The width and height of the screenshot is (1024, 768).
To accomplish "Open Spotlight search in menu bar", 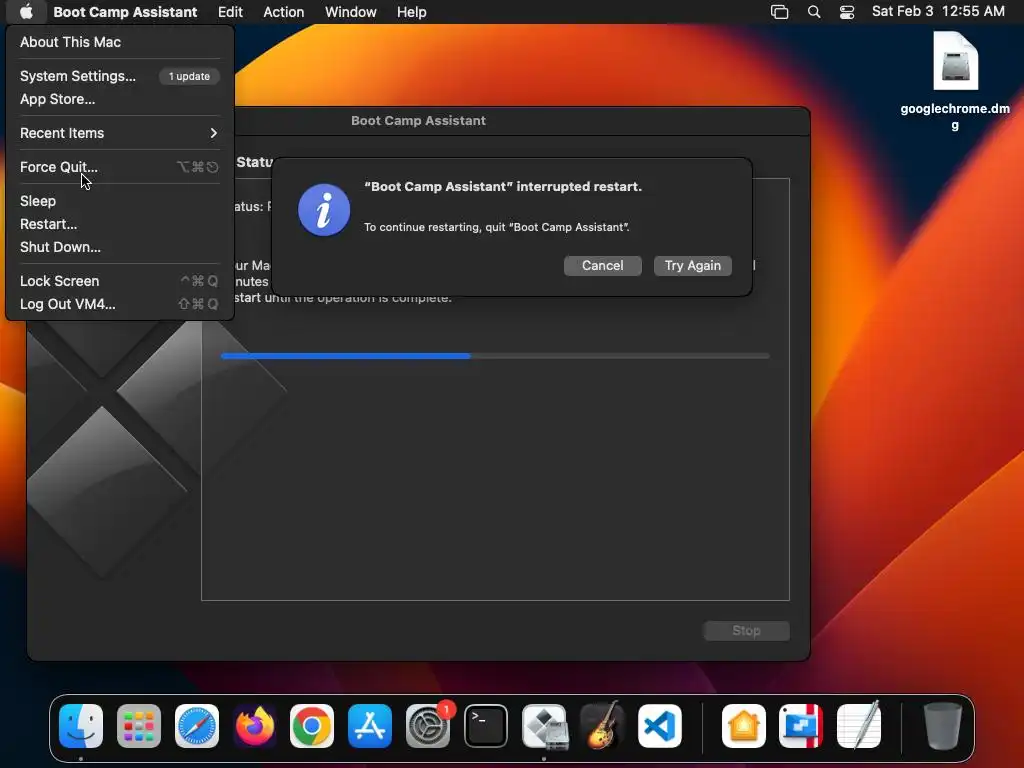I will [x=814, y=12].
